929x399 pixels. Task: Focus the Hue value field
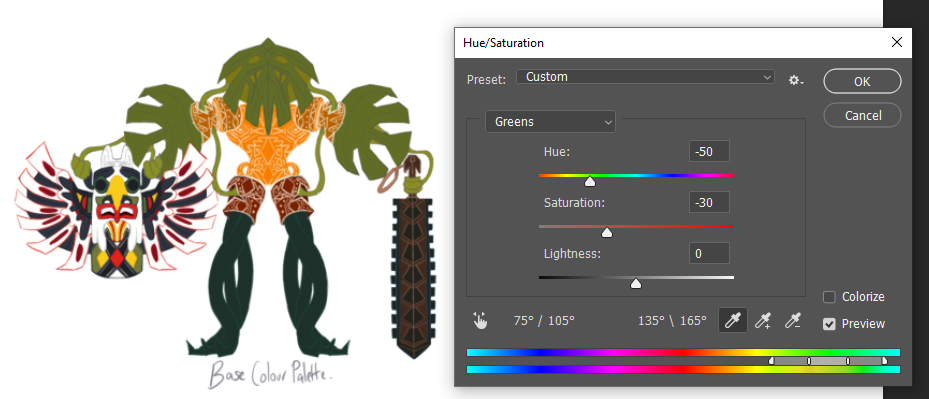[x=709, y=151]
